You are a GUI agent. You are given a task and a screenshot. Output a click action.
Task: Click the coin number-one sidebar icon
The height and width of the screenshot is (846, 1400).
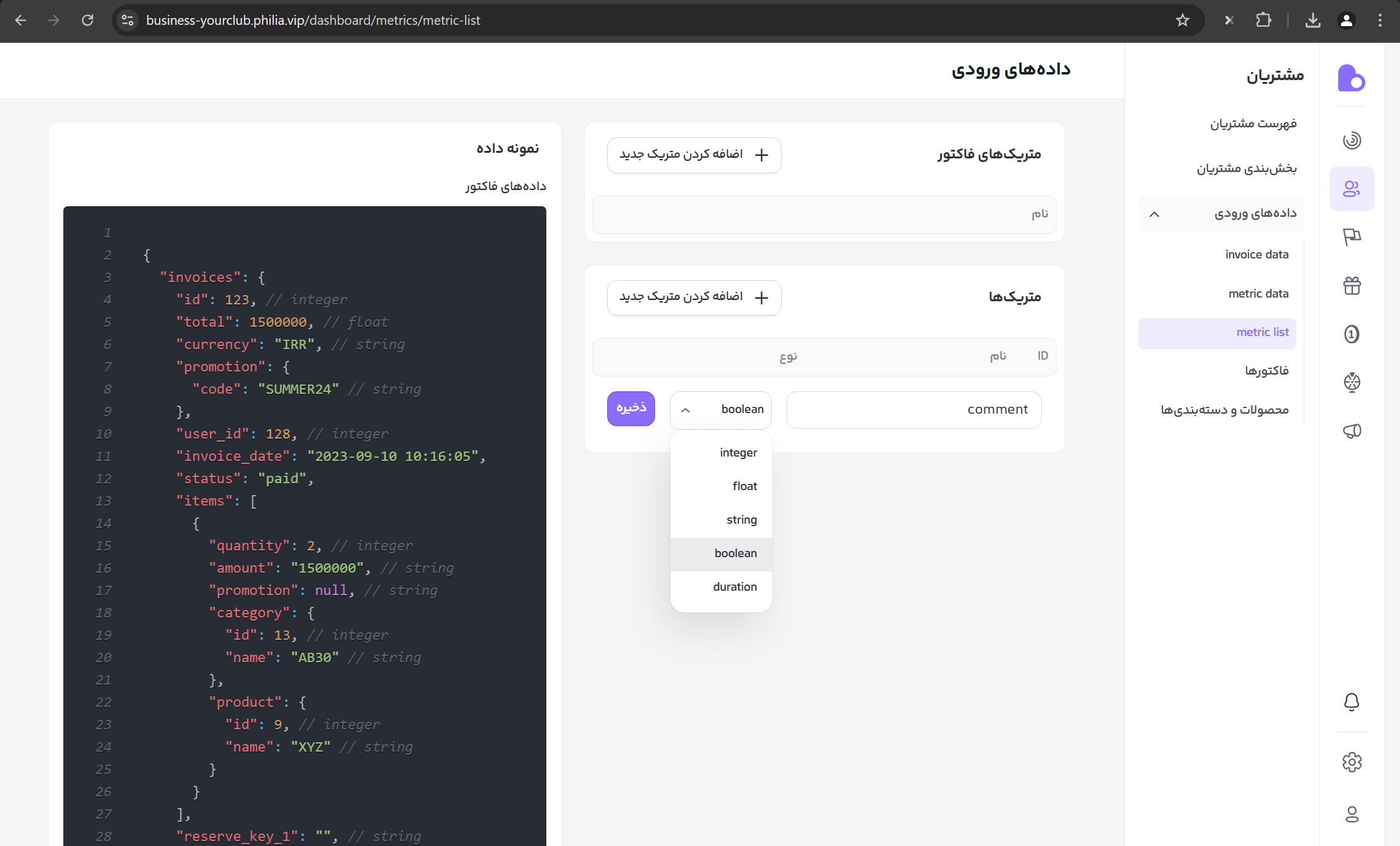[1352, 334]
